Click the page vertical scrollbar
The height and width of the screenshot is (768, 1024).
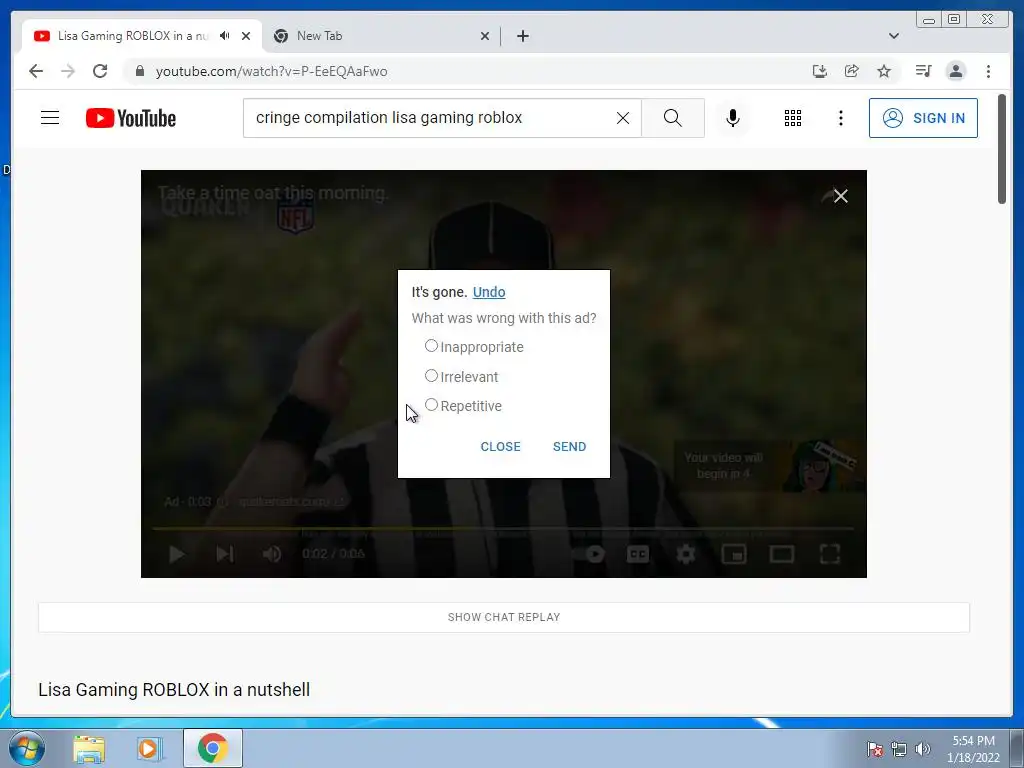click(x=1002, y=149)
